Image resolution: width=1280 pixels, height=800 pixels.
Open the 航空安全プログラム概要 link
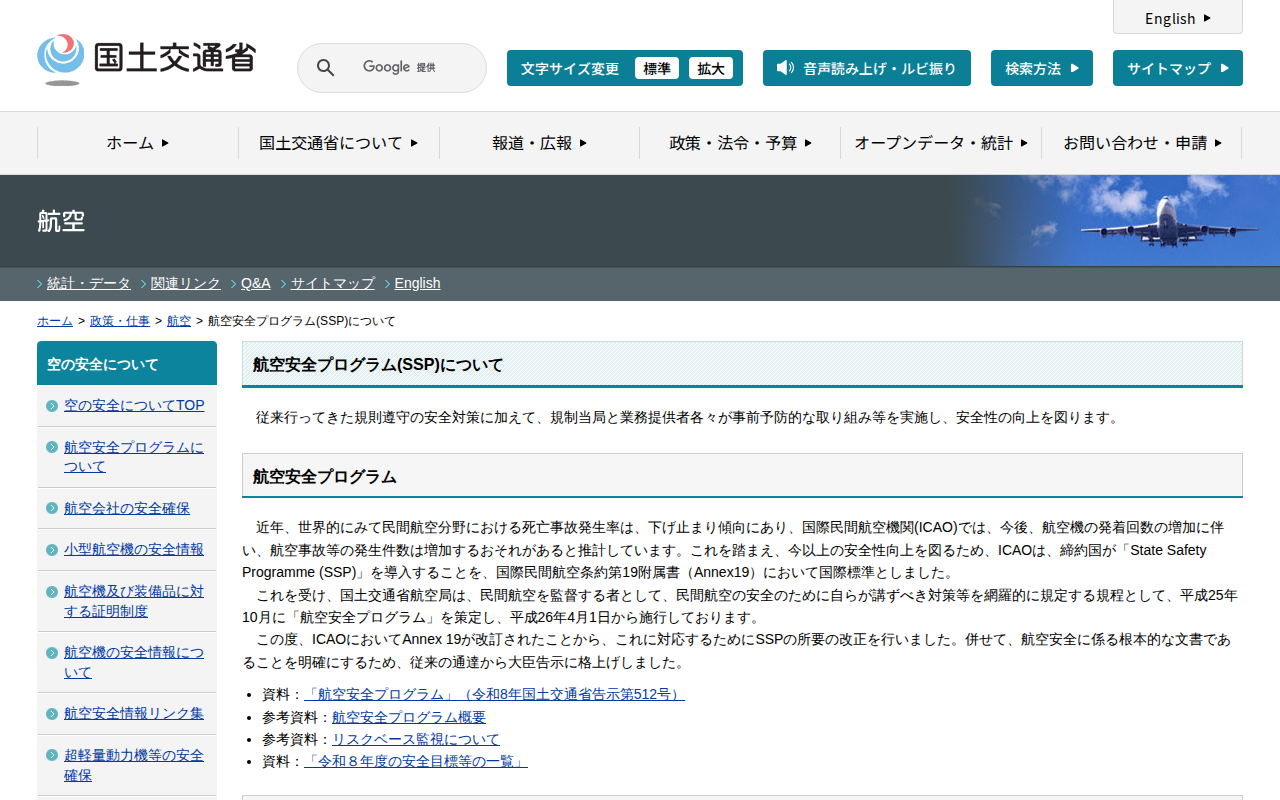[x=408, y=717]
